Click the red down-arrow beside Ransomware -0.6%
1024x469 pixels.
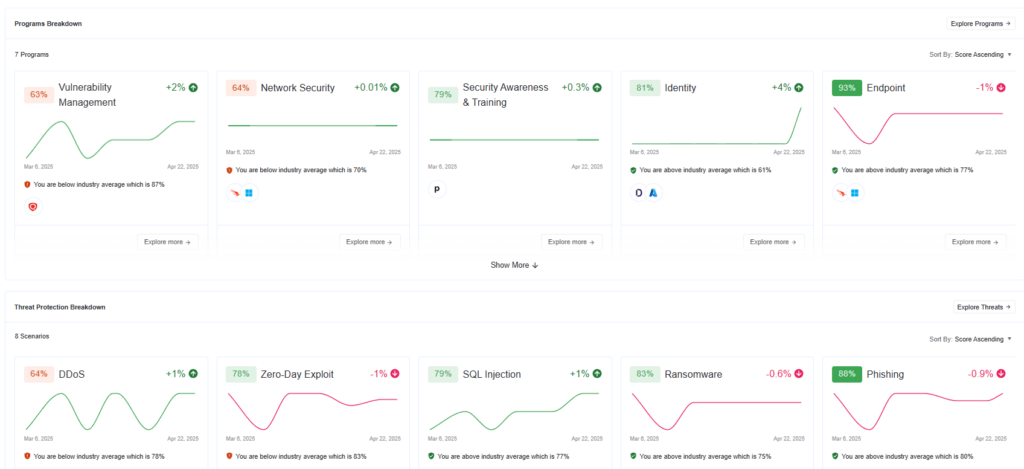799,374
